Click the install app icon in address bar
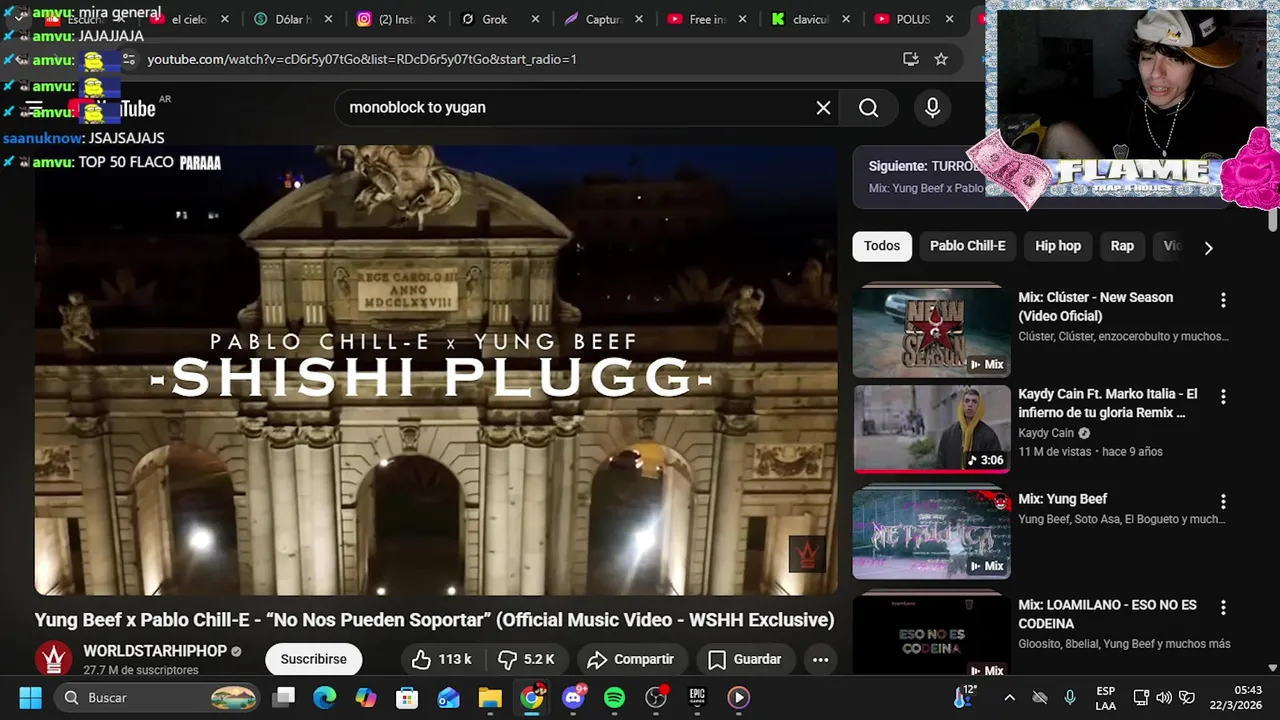Viewport: 1280px width, 720px height. (x=911, y=59)
